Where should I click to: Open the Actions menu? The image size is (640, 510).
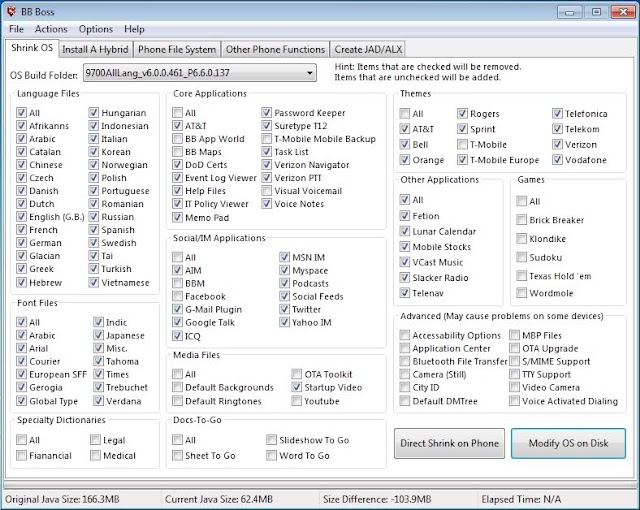(51, 29)
